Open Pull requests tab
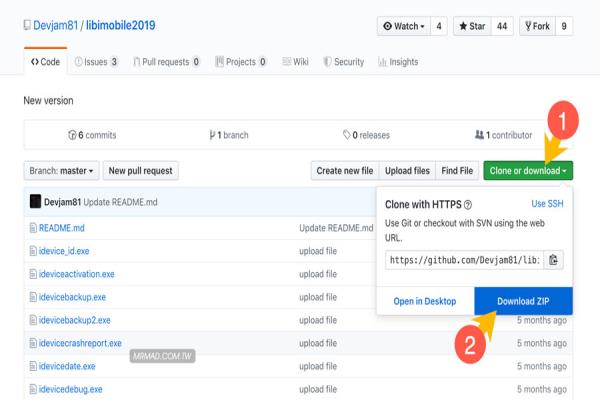 coord(166,62)
